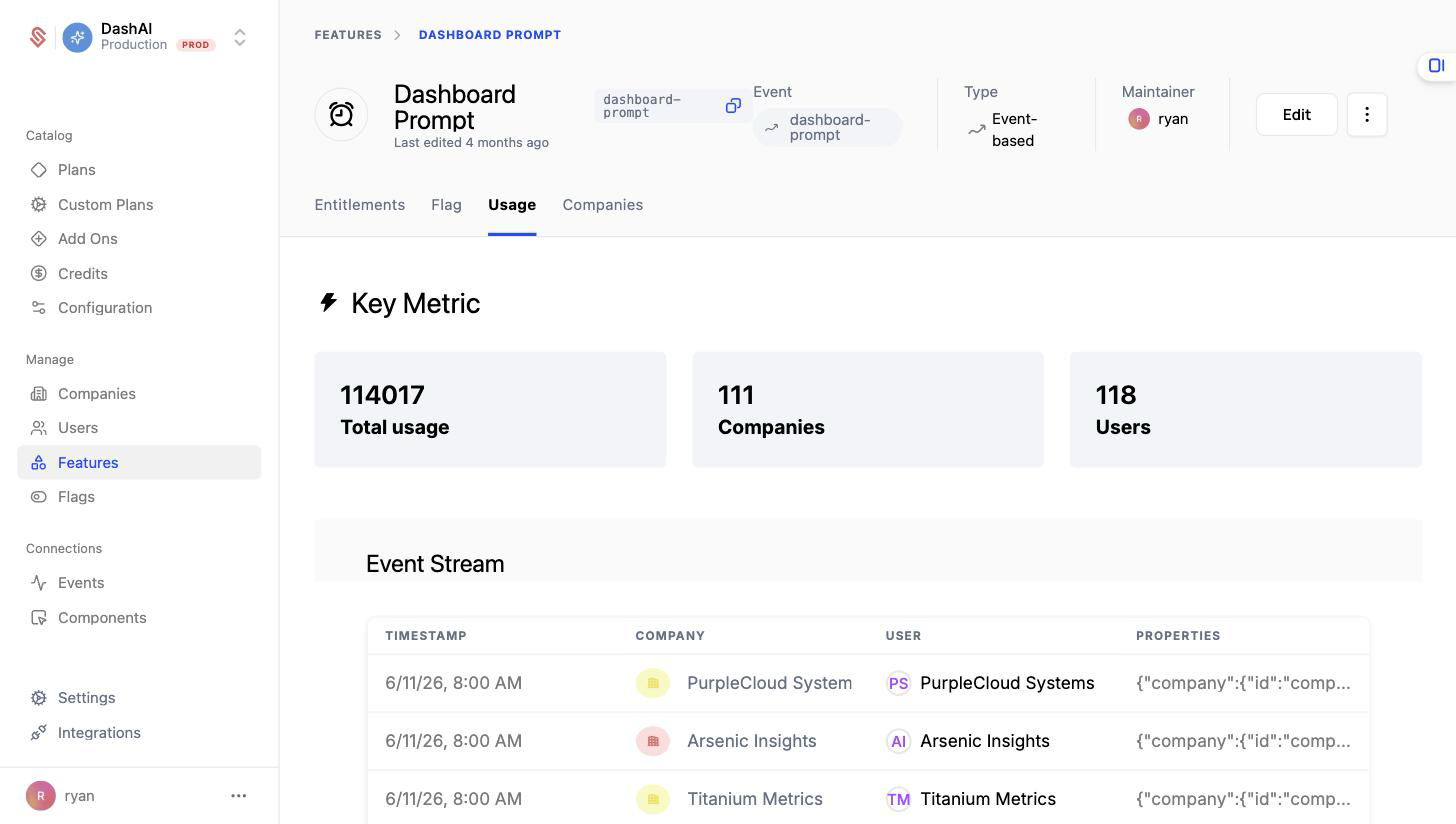Click Arsenic Insights row properties JSON

(1243, 742)
